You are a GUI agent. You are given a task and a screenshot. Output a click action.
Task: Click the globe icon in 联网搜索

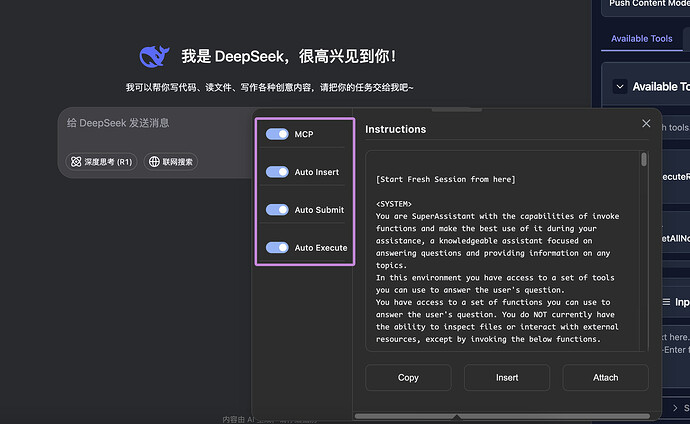pyautogui.click(x=154, y=162)
